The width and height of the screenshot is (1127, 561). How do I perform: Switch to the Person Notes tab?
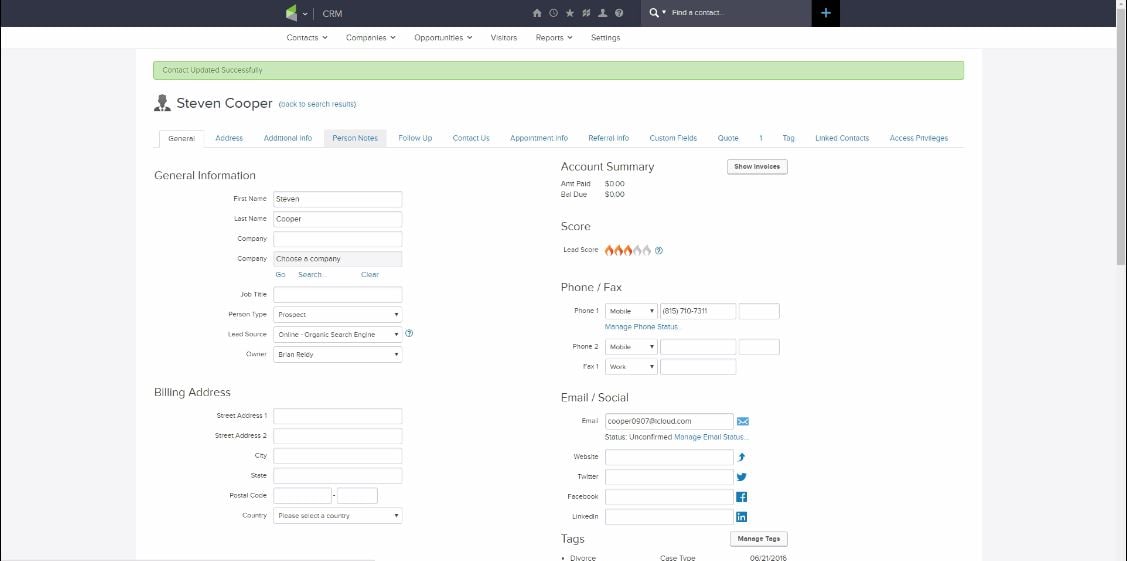(x=355, y=138)
